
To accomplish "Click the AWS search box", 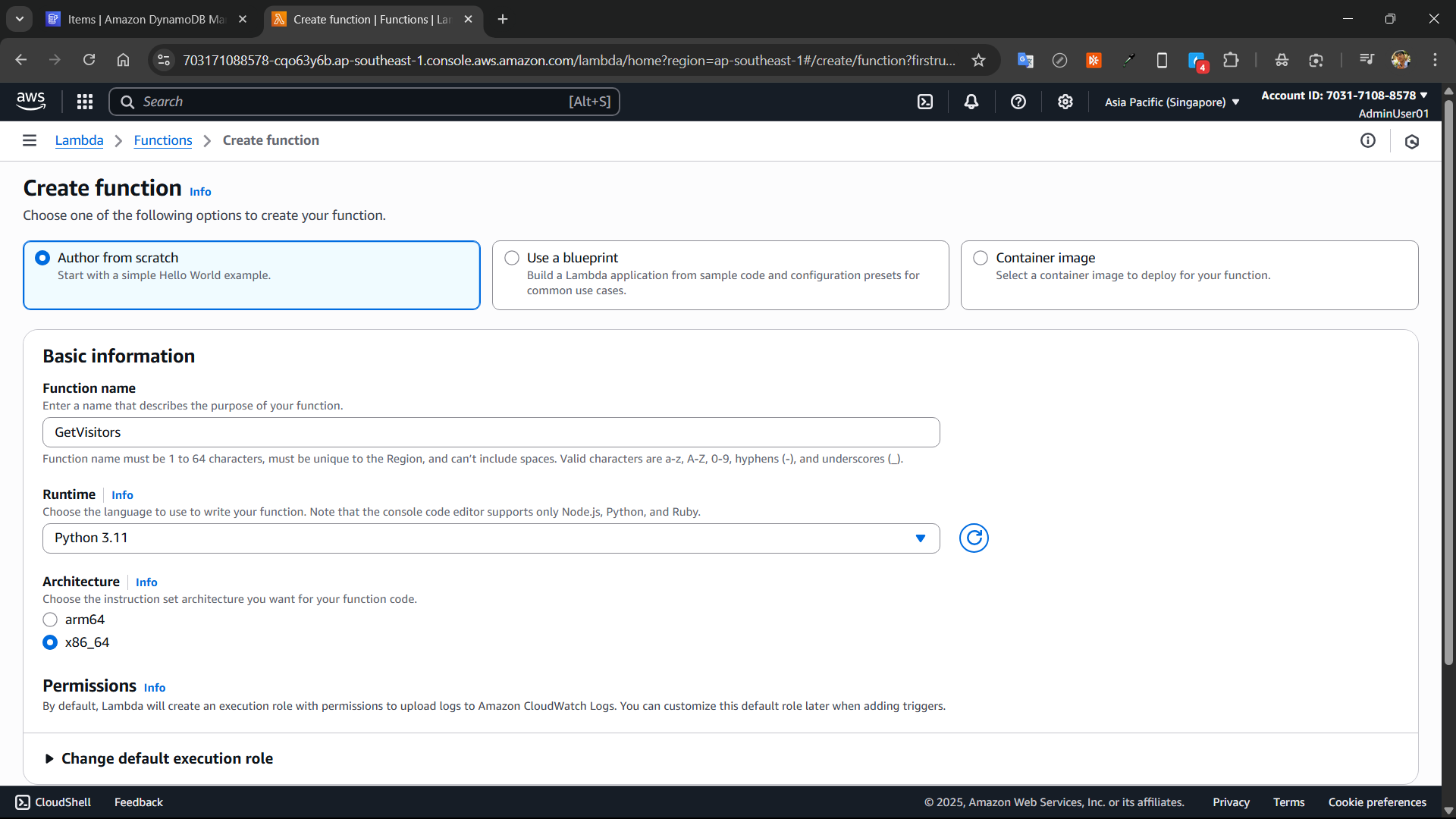I will 364,102.
